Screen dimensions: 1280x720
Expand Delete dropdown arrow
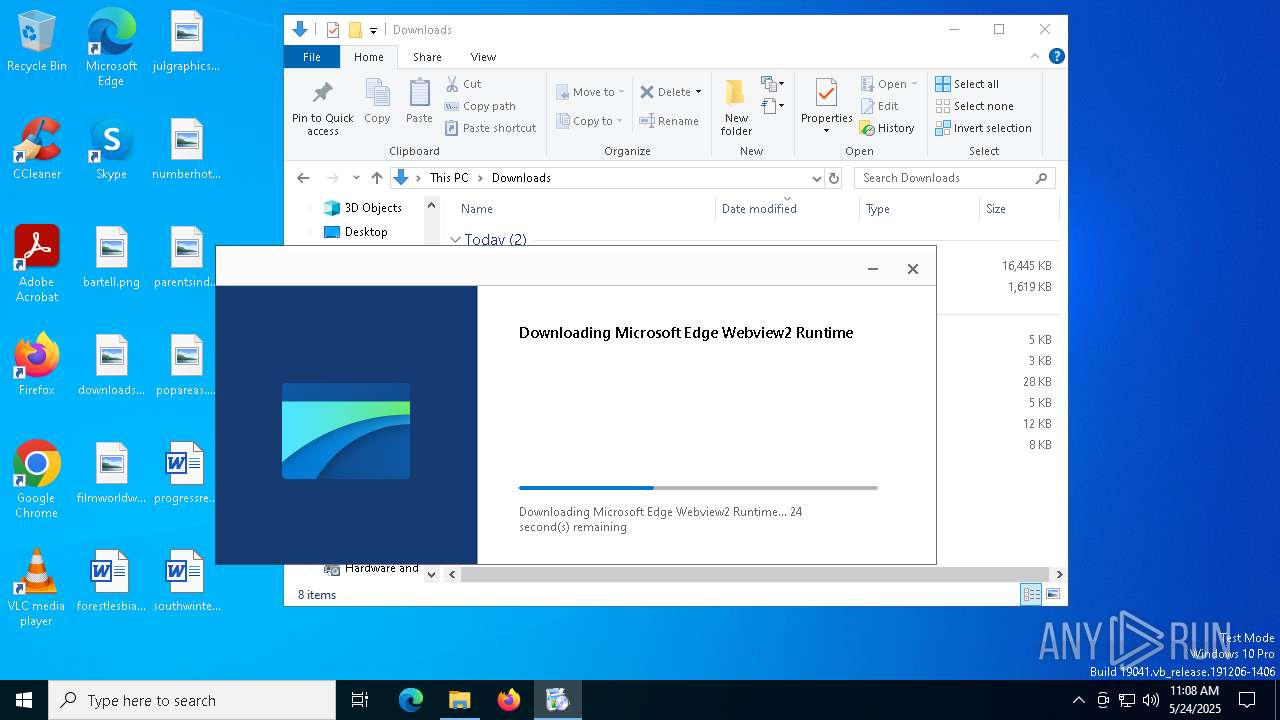point(698,92)
